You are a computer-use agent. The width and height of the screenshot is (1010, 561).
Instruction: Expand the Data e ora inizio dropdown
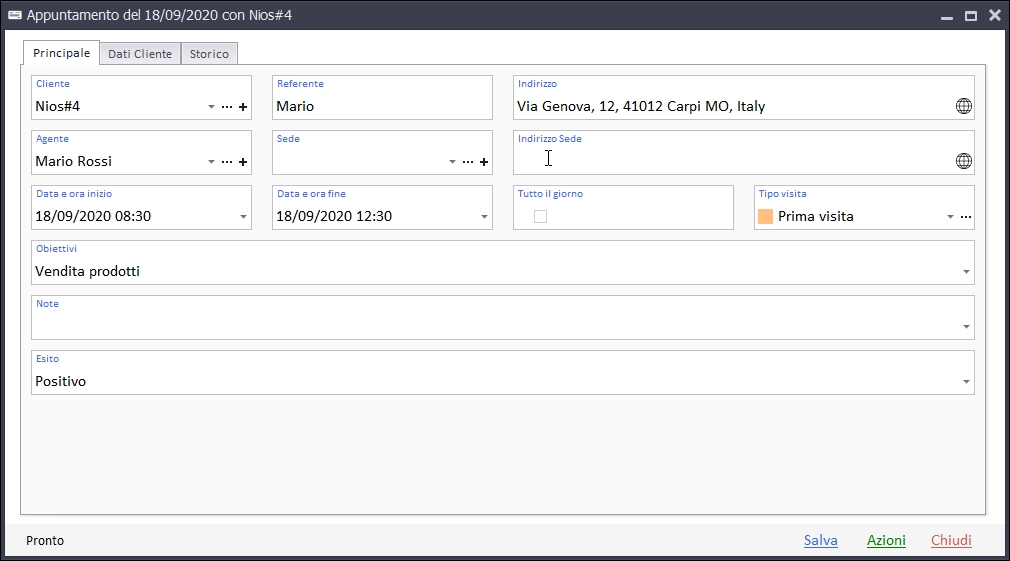(x=244, y=217)
